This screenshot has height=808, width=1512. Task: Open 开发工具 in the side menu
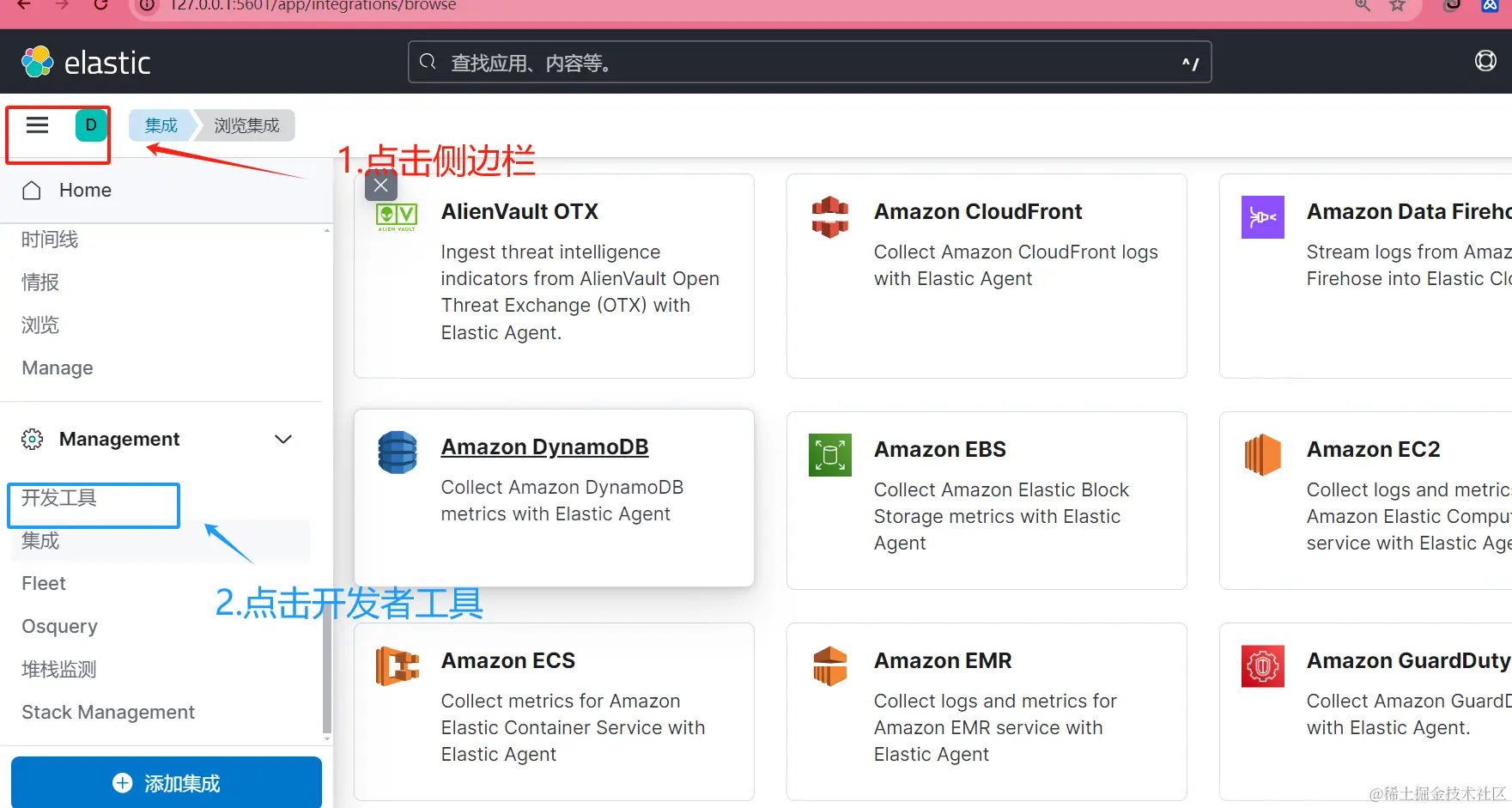point(59,498)
